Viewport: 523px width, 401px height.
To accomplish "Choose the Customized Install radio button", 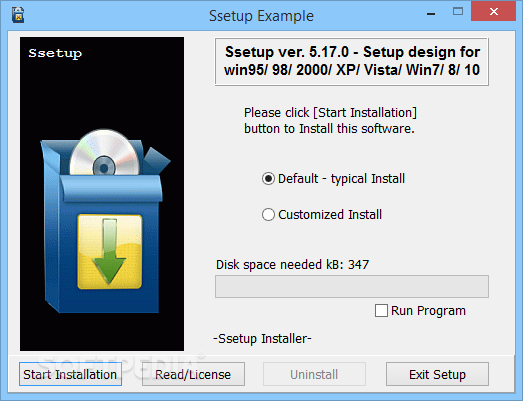I will coord(268,215).
